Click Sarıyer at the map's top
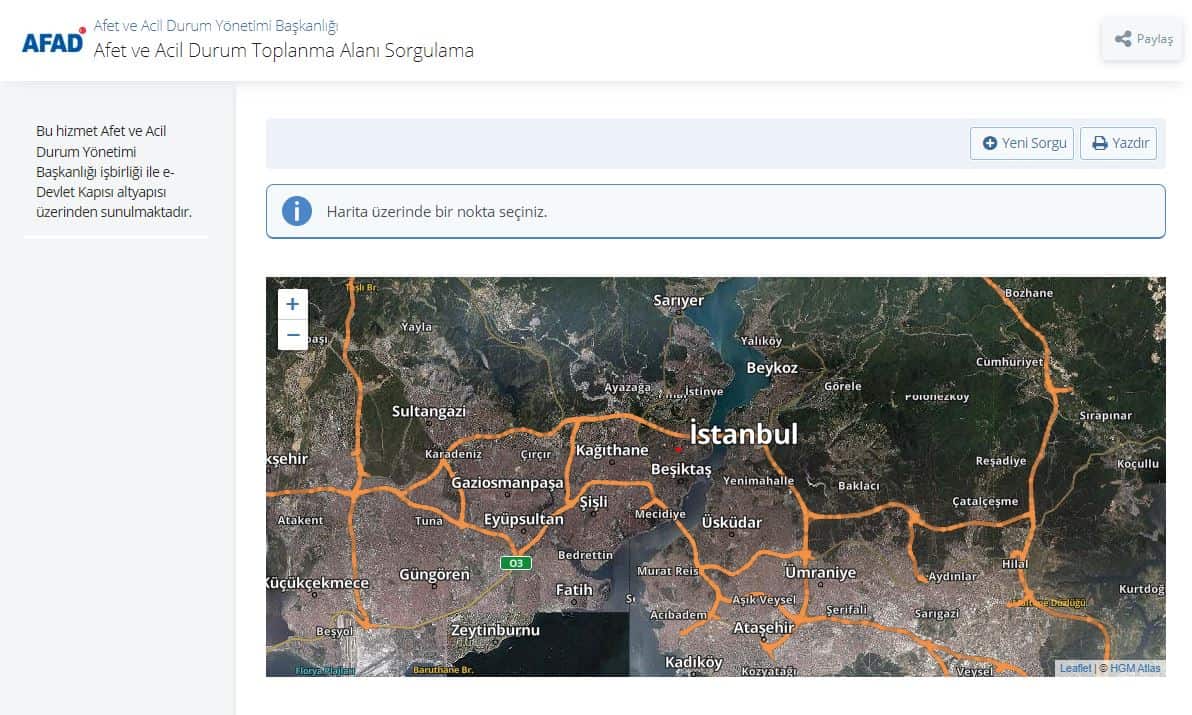 [678, 300]
